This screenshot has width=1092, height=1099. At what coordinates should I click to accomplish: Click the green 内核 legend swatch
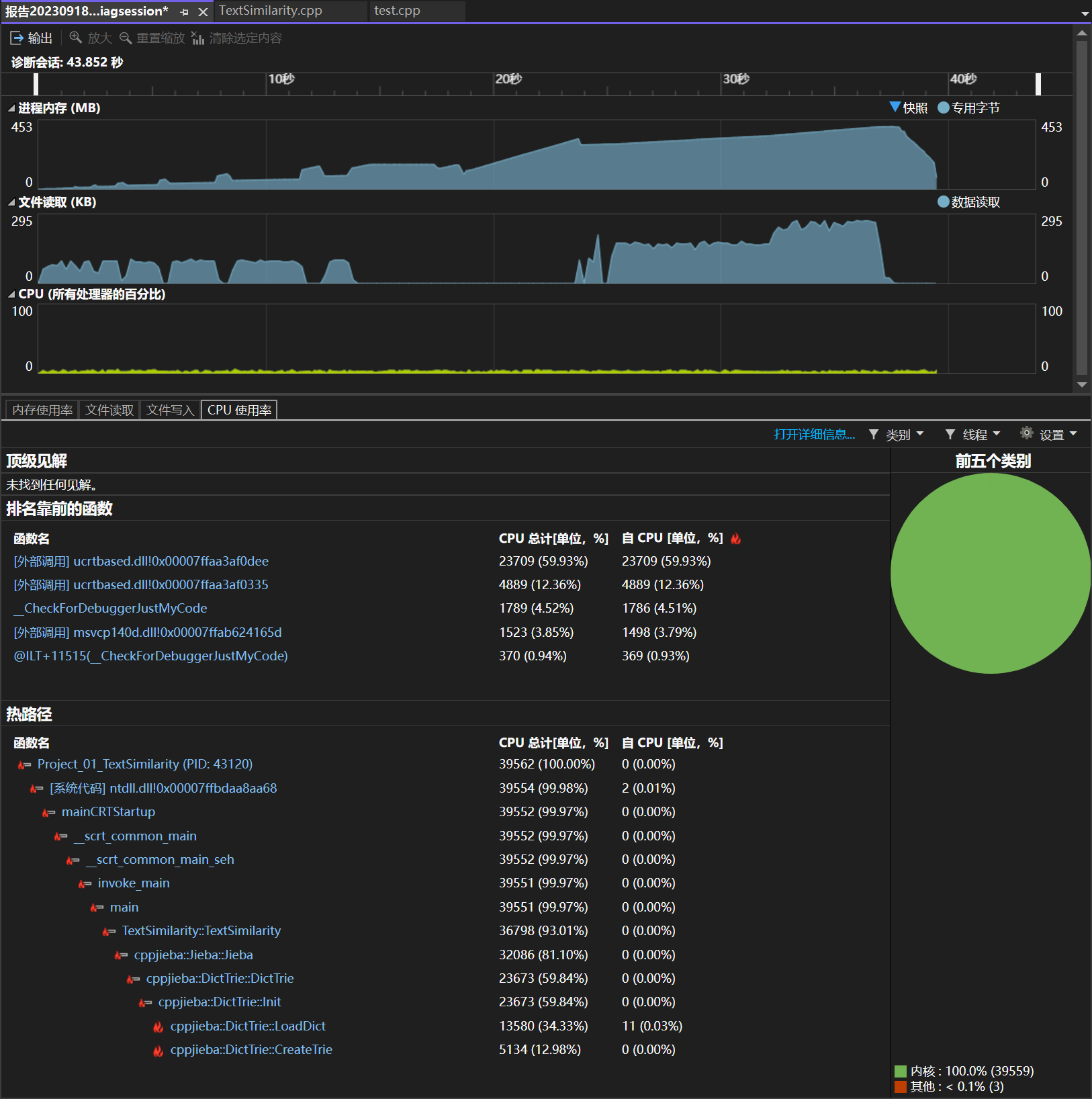tap(901, 1071)
